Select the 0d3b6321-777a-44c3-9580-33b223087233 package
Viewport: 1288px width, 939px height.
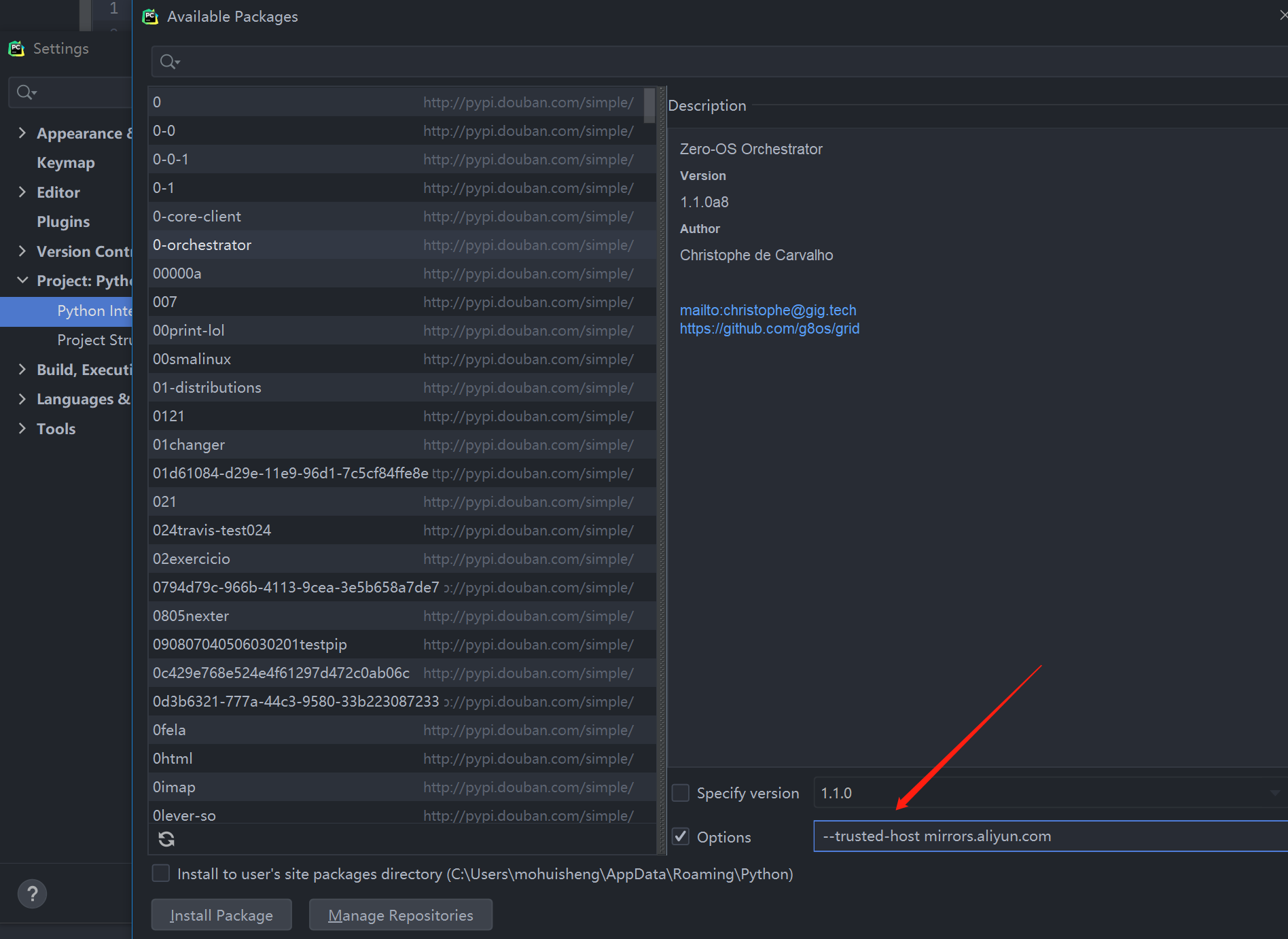(x=402, y=701)
